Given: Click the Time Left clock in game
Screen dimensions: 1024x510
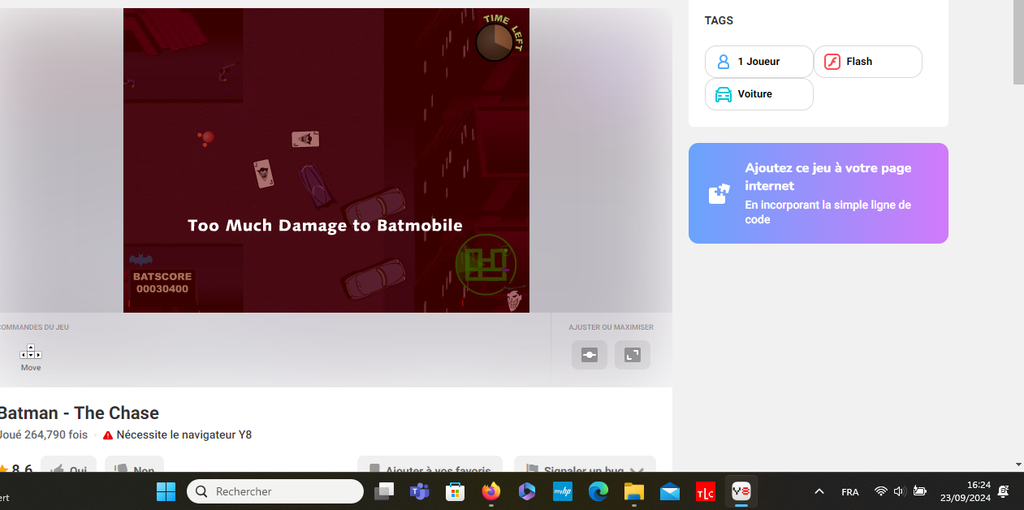Looking at the screenshot, I should [x=494, y=42].
